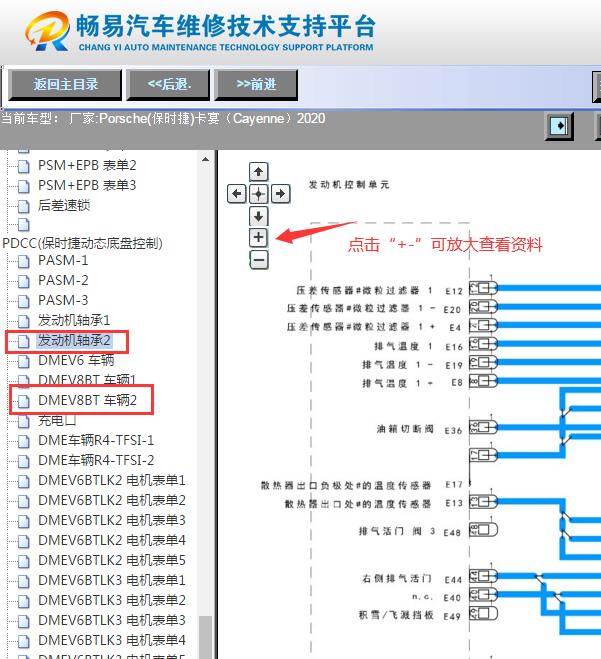The image size is (601, 659).
Task: Go forward using the >>前进 button
Action: pyautogui.click(x=256, y=85)
